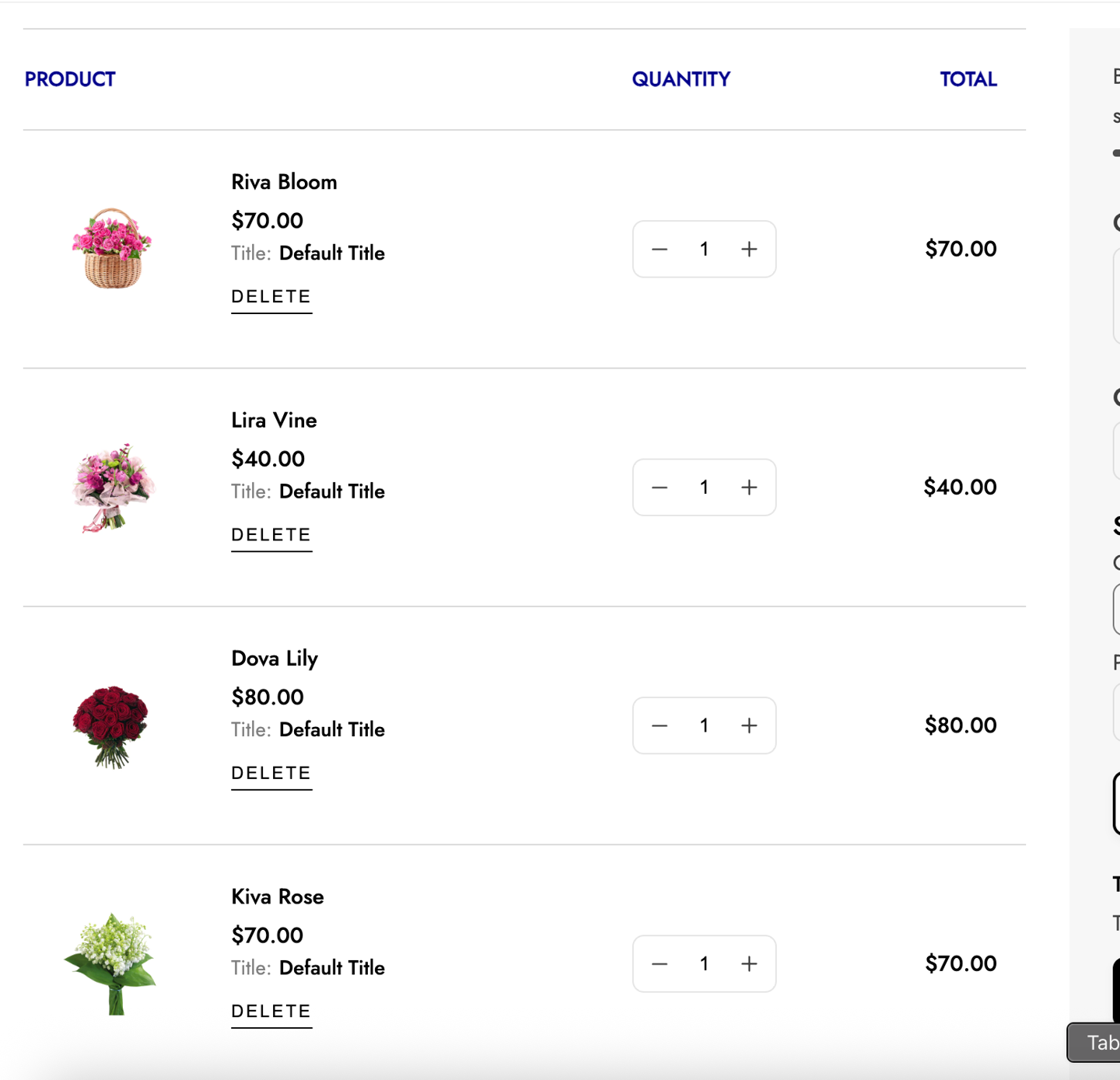Select the PRODUCT column header

(70, 79)
